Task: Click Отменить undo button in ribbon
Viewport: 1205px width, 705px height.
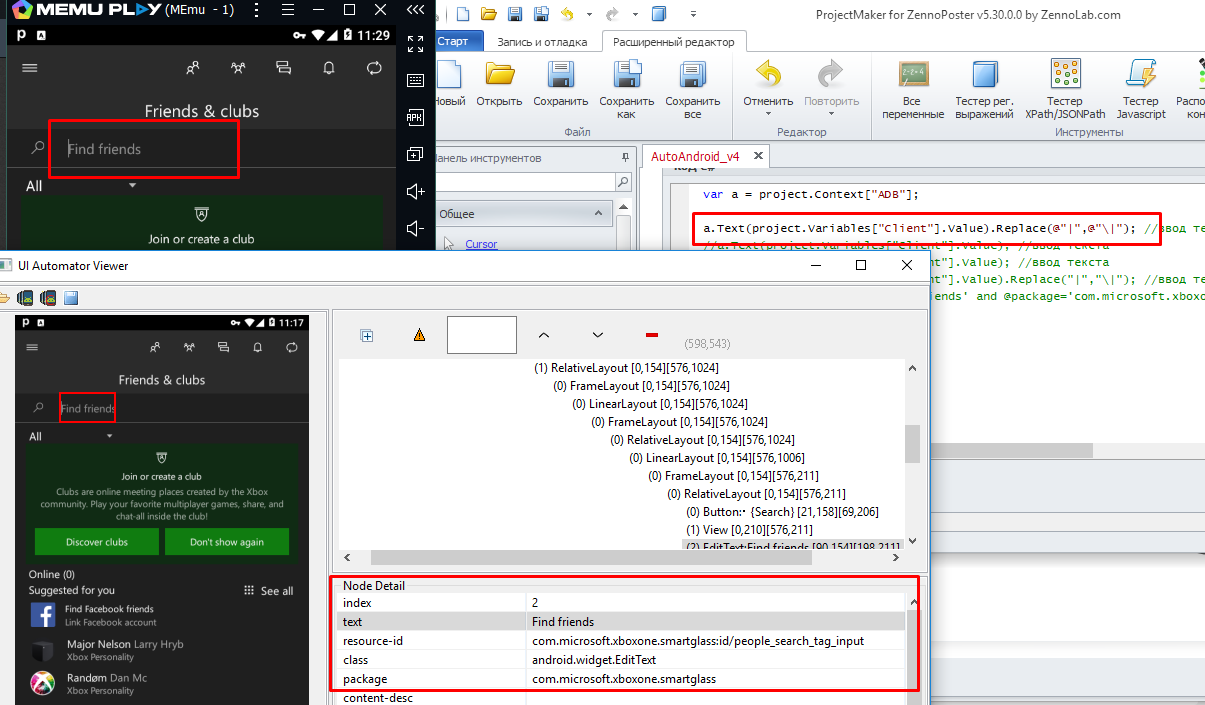Action: pyautogui.click(x=768, y=83)
